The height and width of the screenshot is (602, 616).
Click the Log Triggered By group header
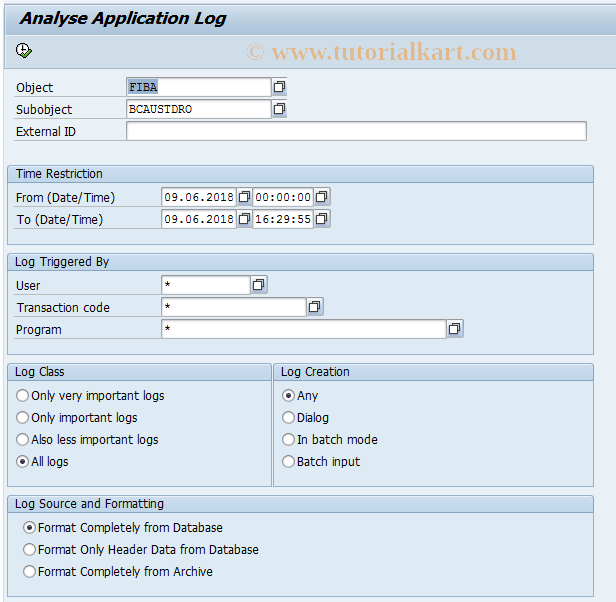(x=301, y=262)
